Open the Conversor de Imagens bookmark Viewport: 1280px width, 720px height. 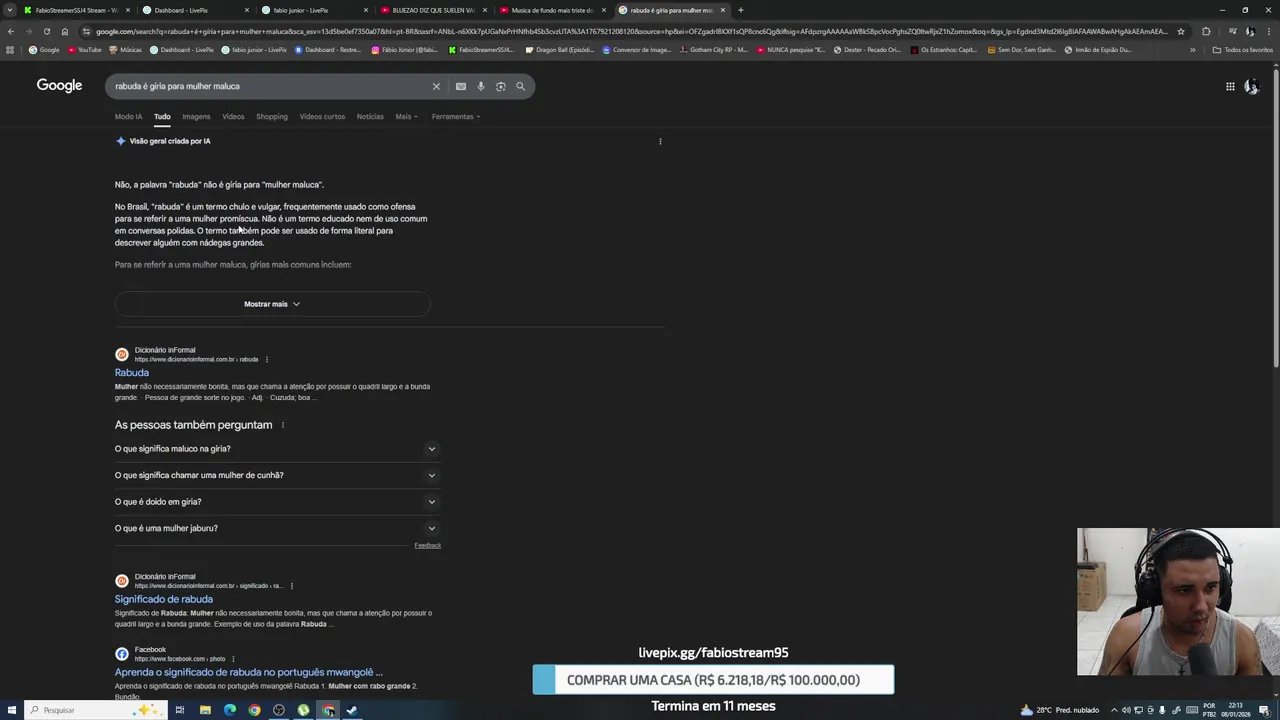pyautogui.click(x=638, y=49)
